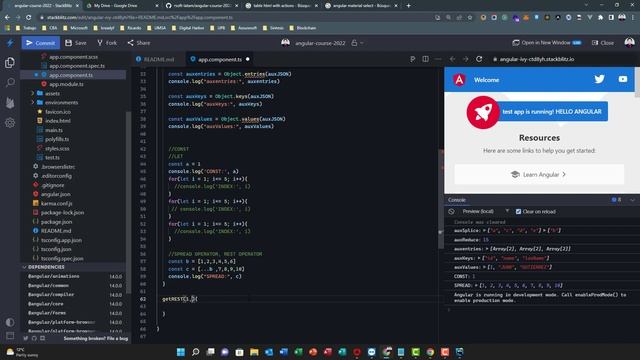Image resolution: width=640 pixels, height=360 pixels.
Task: Click the user avatar in StackBlitz header
Action: 629,42
